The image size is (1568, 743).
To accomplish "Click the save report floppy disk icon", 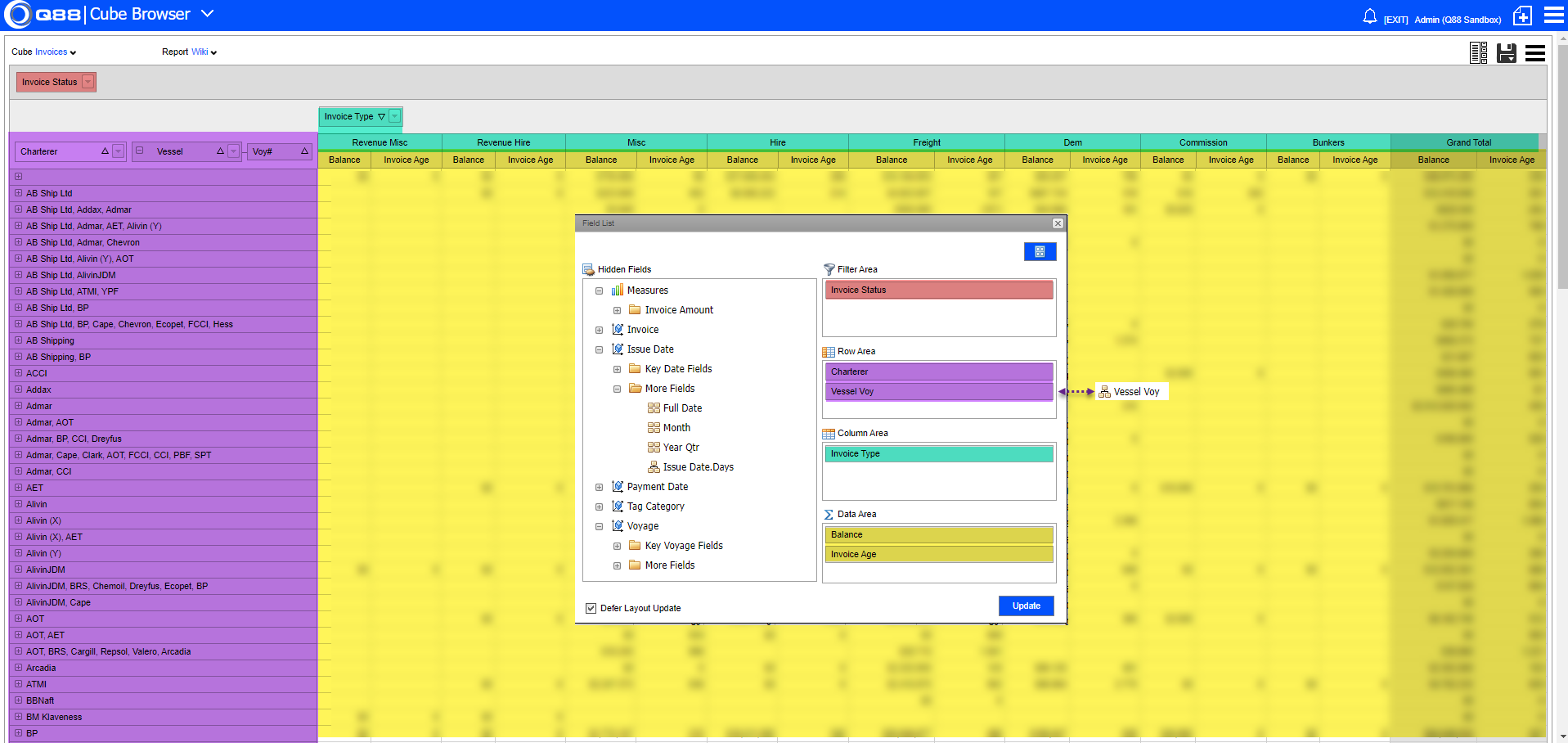I will tap(1506, 53).
